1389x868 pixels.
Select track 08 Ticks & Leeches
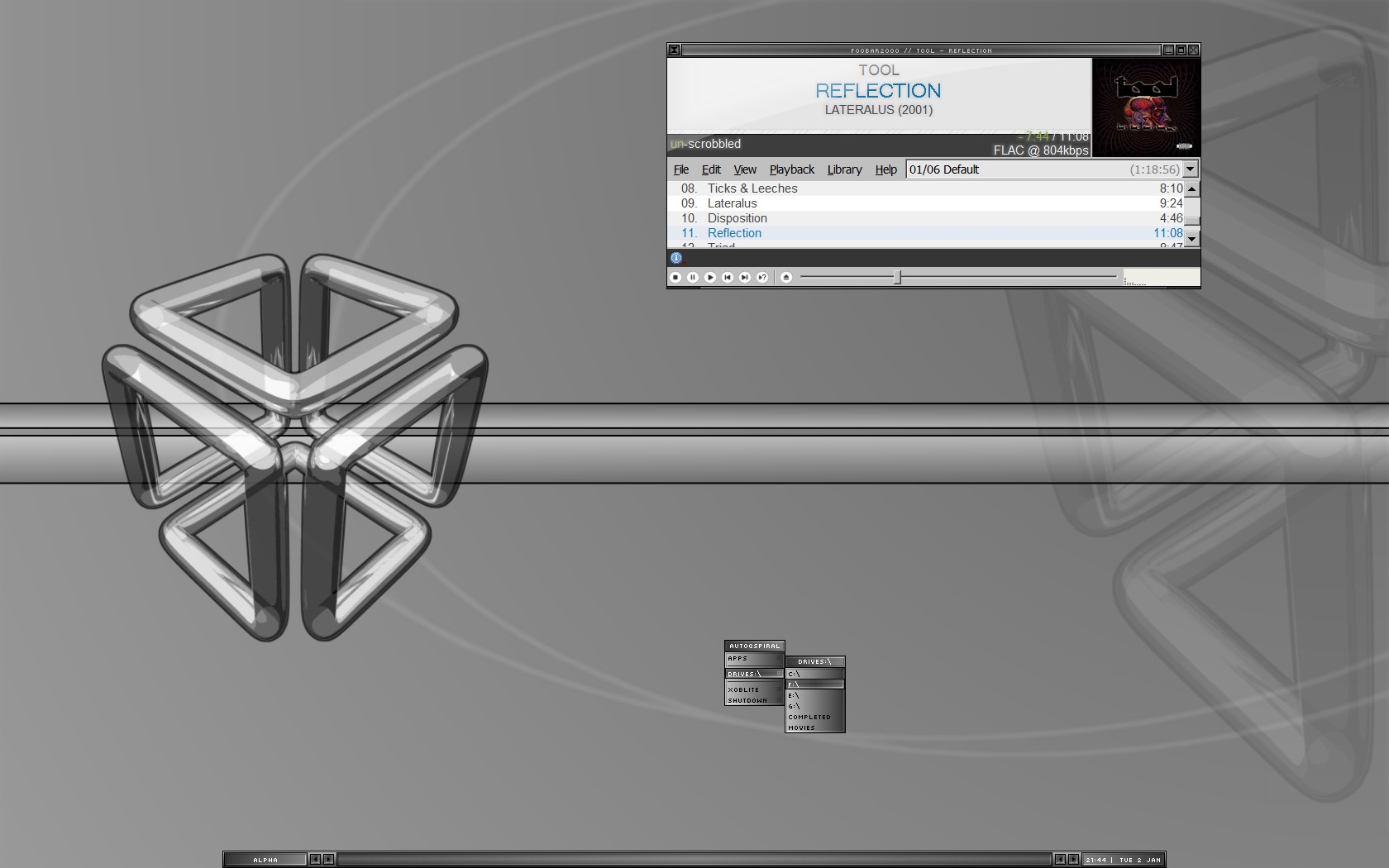point(925,188)
